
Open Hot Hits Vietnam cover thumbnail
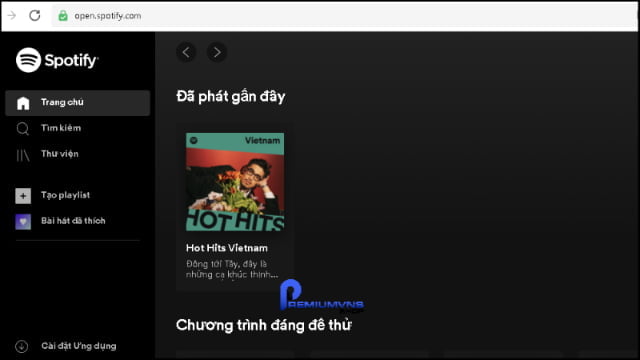[x=235, y=182]
